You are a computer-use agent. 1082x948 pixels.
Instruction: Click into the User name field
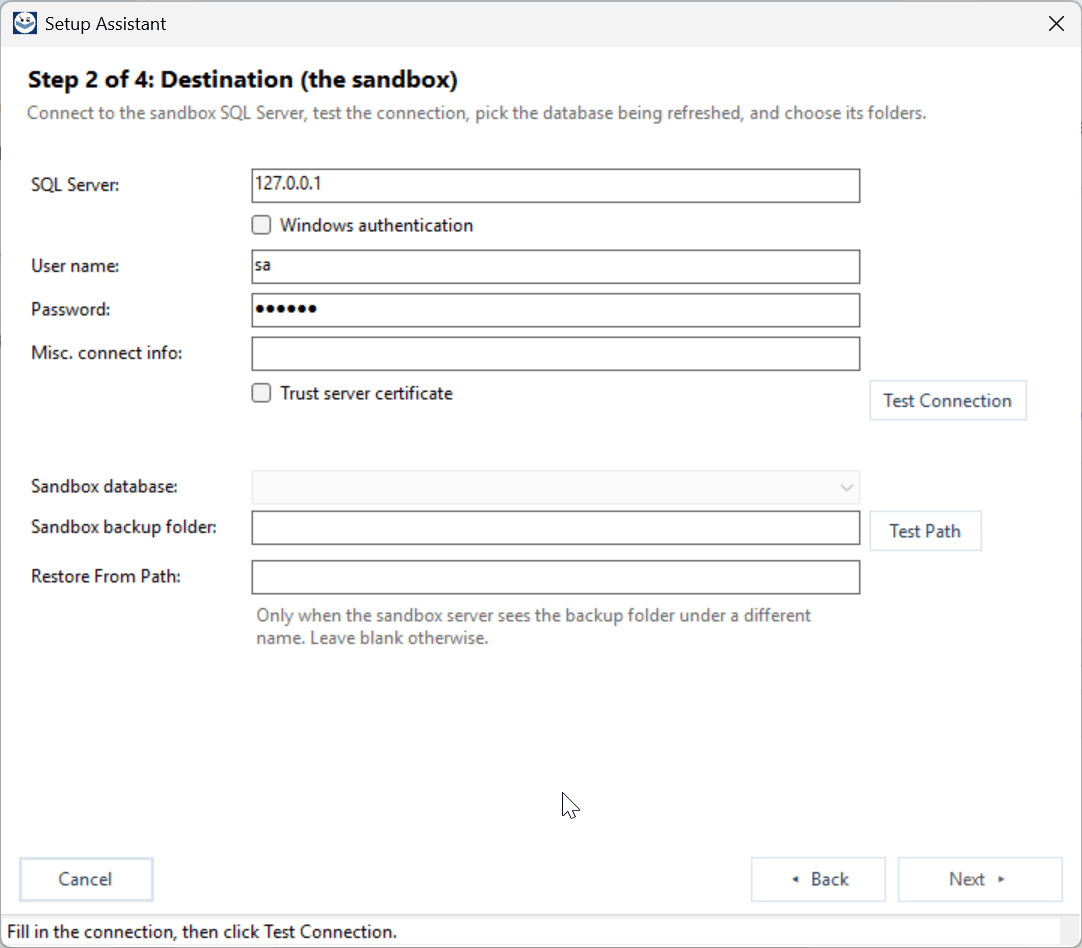click(555, 266)
